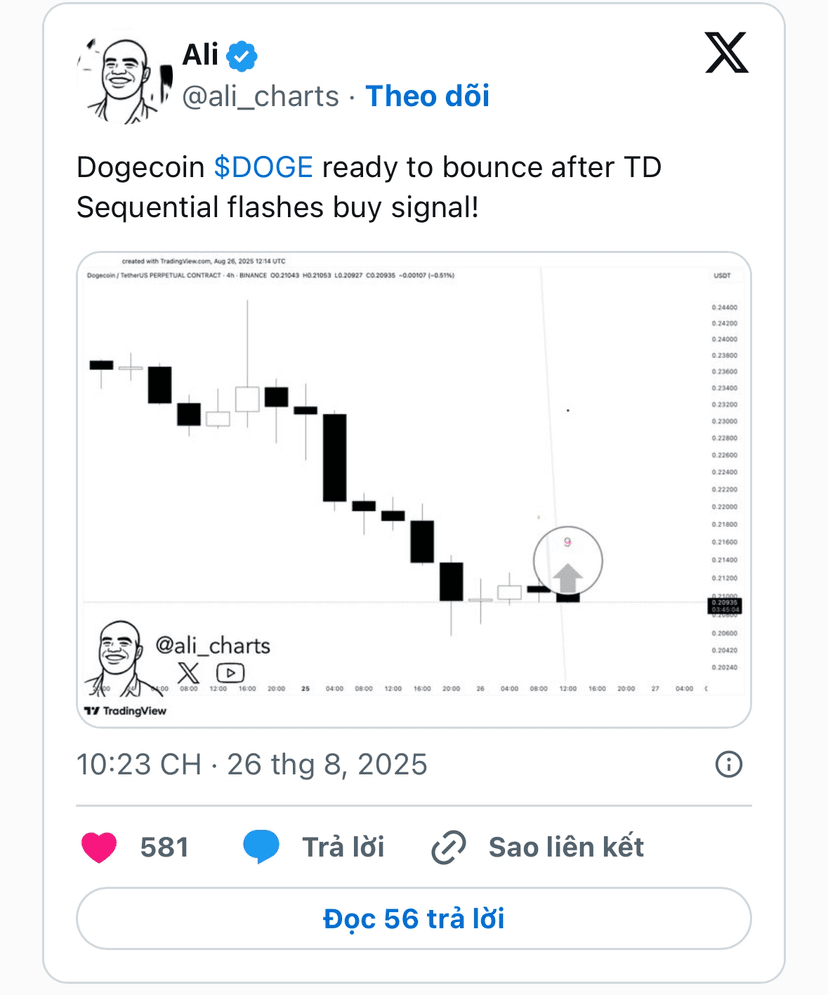Open Ali's profile avatar

point(125,81)
